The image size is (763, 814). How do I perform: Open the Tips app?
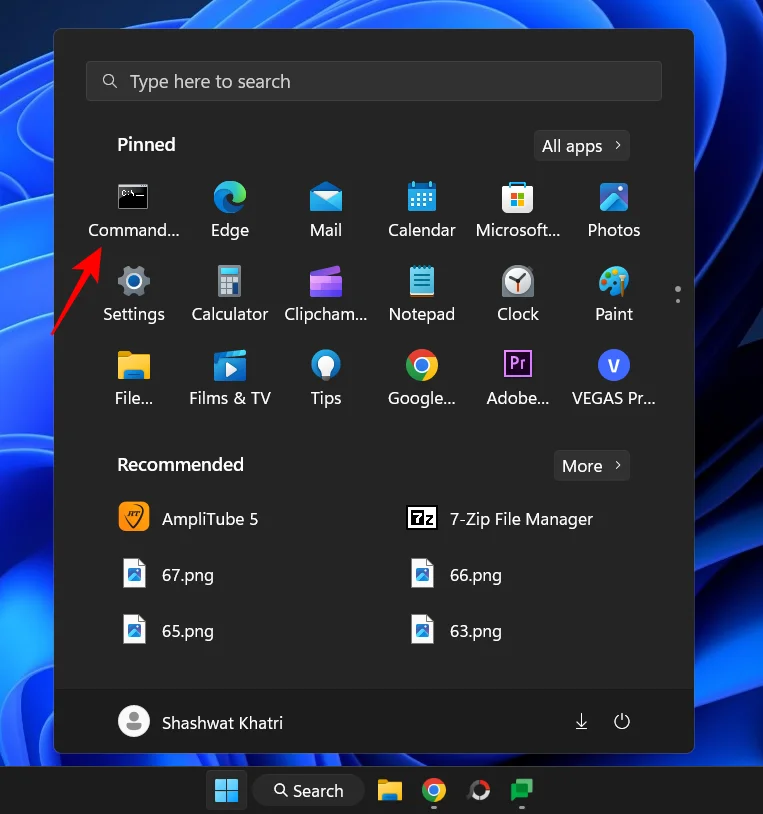coord(326,378)
